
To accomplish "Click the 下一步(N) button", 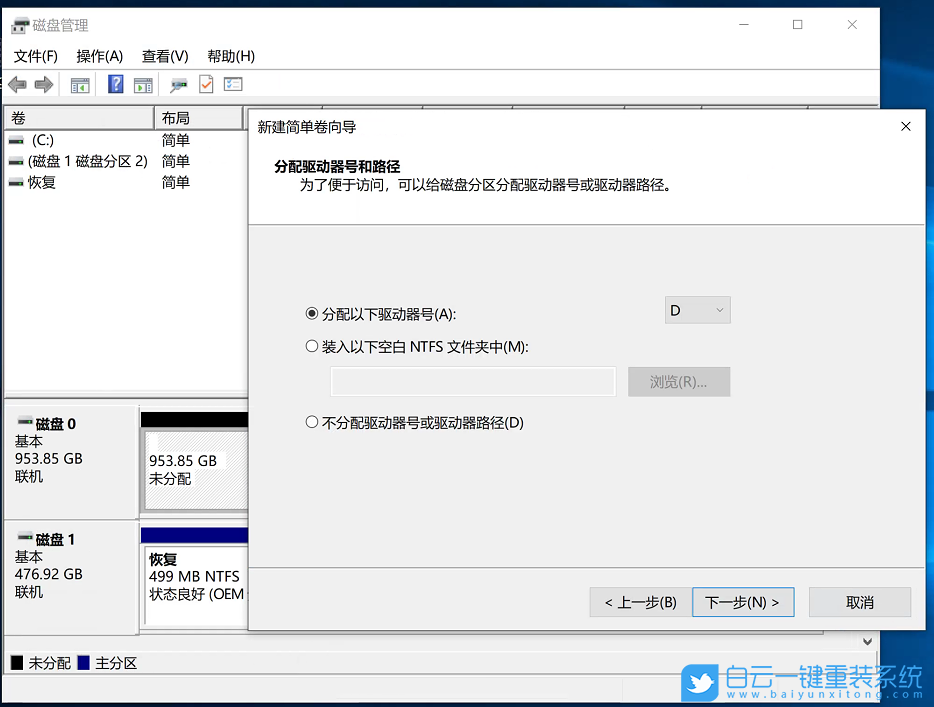I will click(x=743, y=602).
